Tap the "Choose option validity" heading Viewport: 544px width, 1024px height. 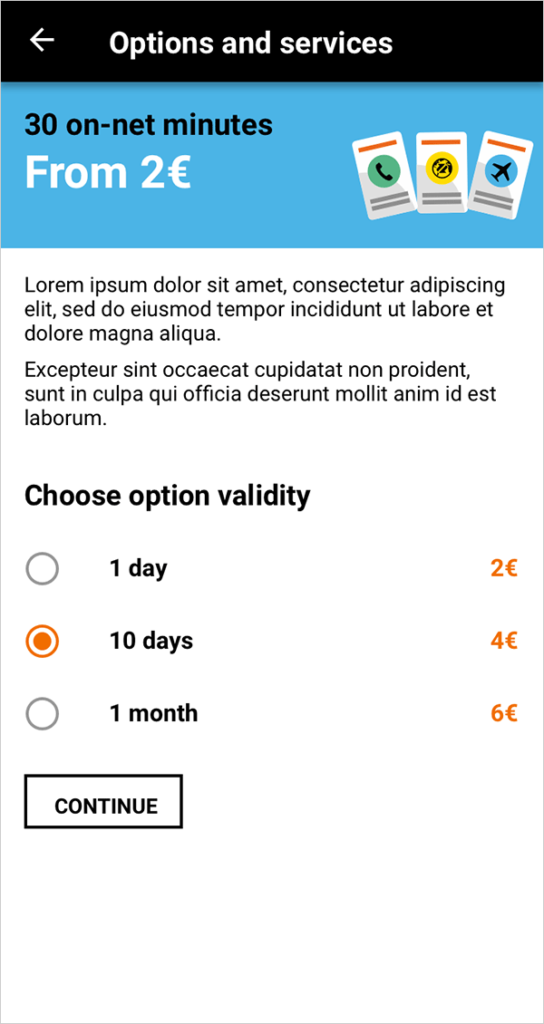pos(167,496)
